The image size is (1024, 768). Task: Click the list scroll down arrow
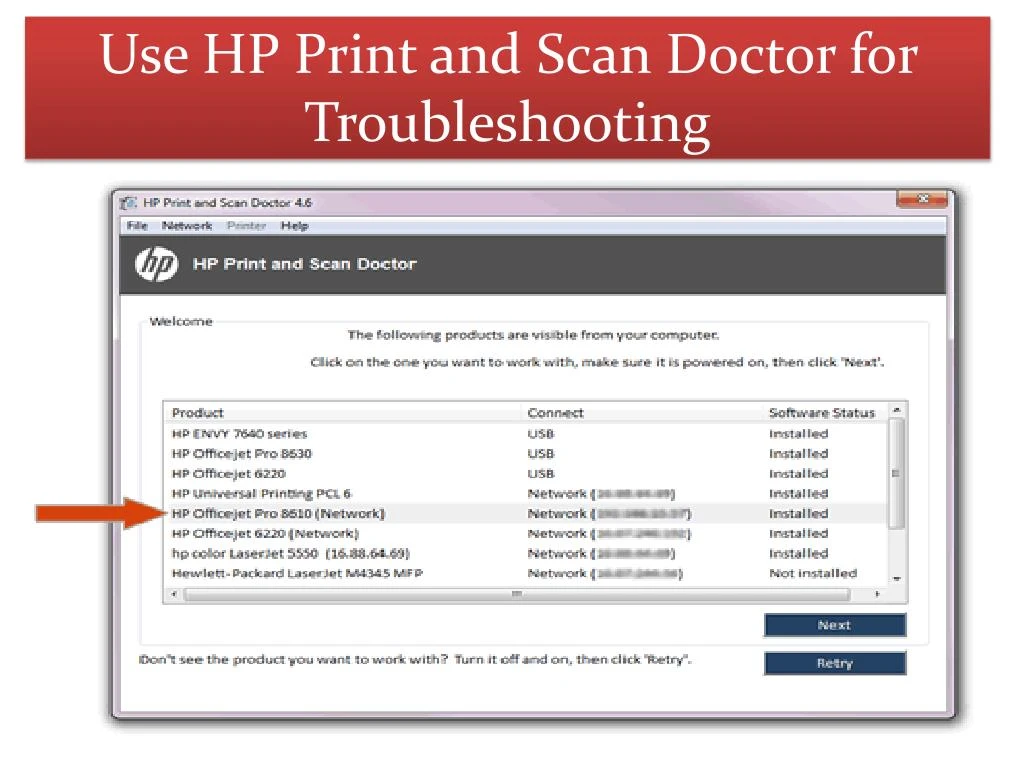click(x=897, y=579)
